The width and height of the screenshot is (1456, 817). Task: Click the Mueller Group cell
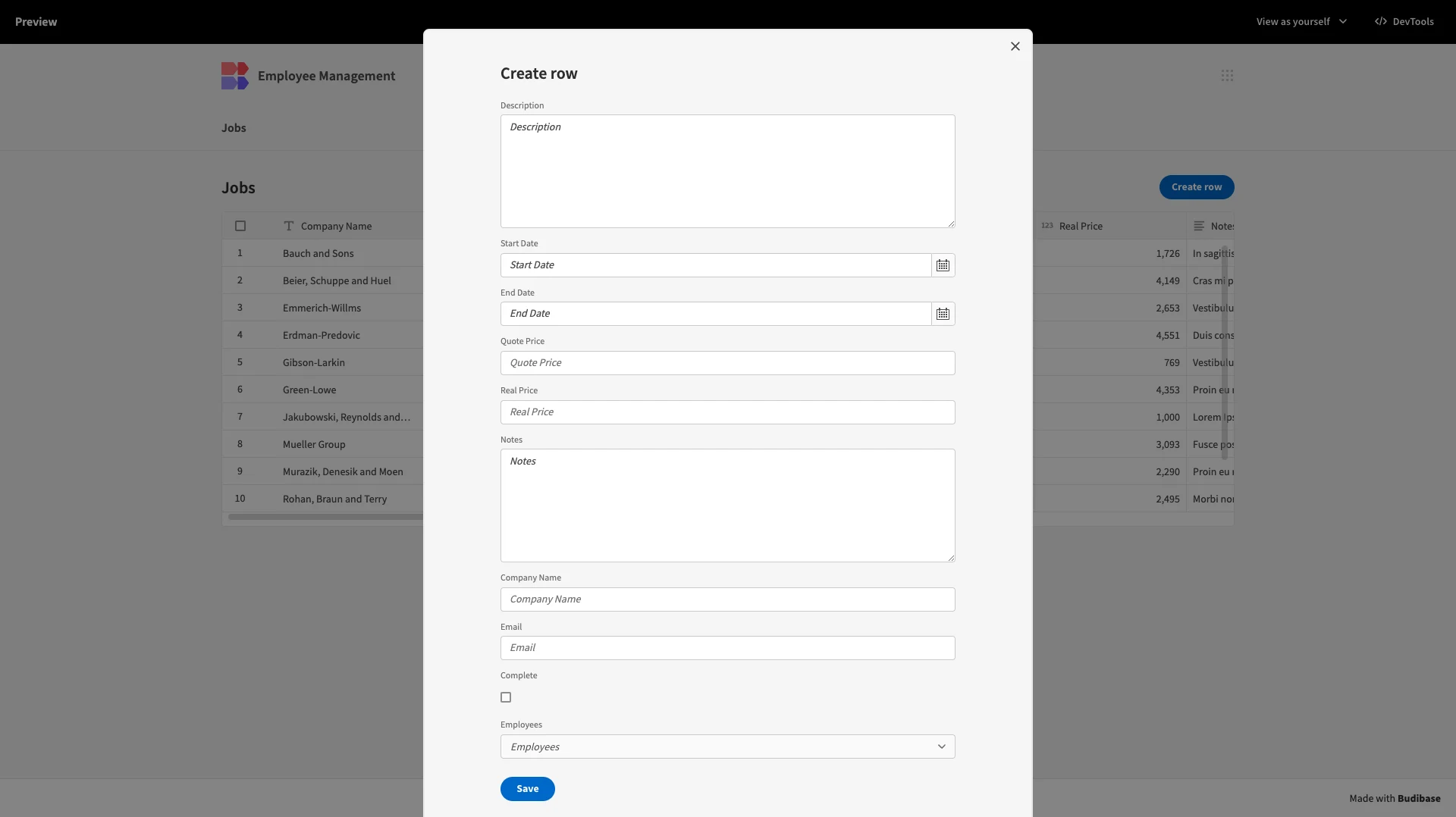tap(314, 444)
